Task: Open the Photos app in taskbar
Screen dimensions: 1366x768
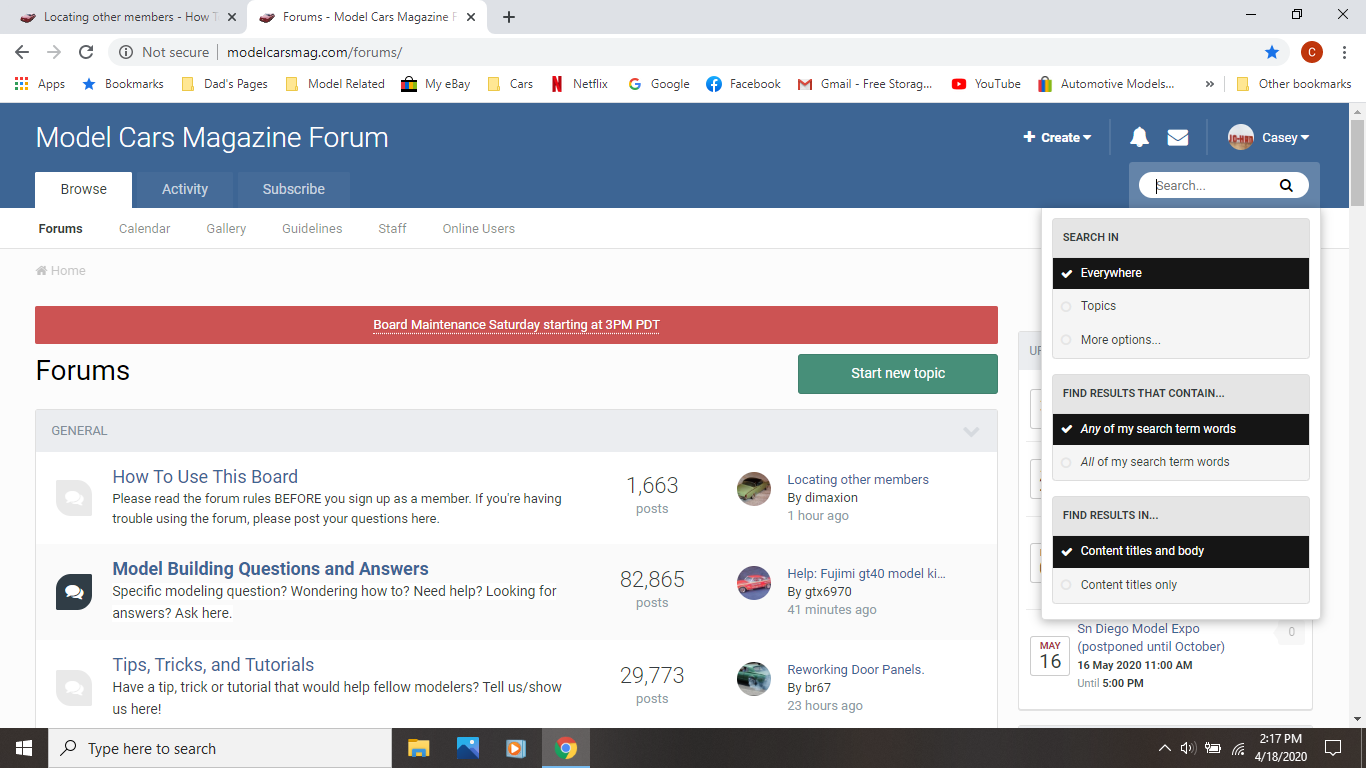Action: [x=467, y=748]
